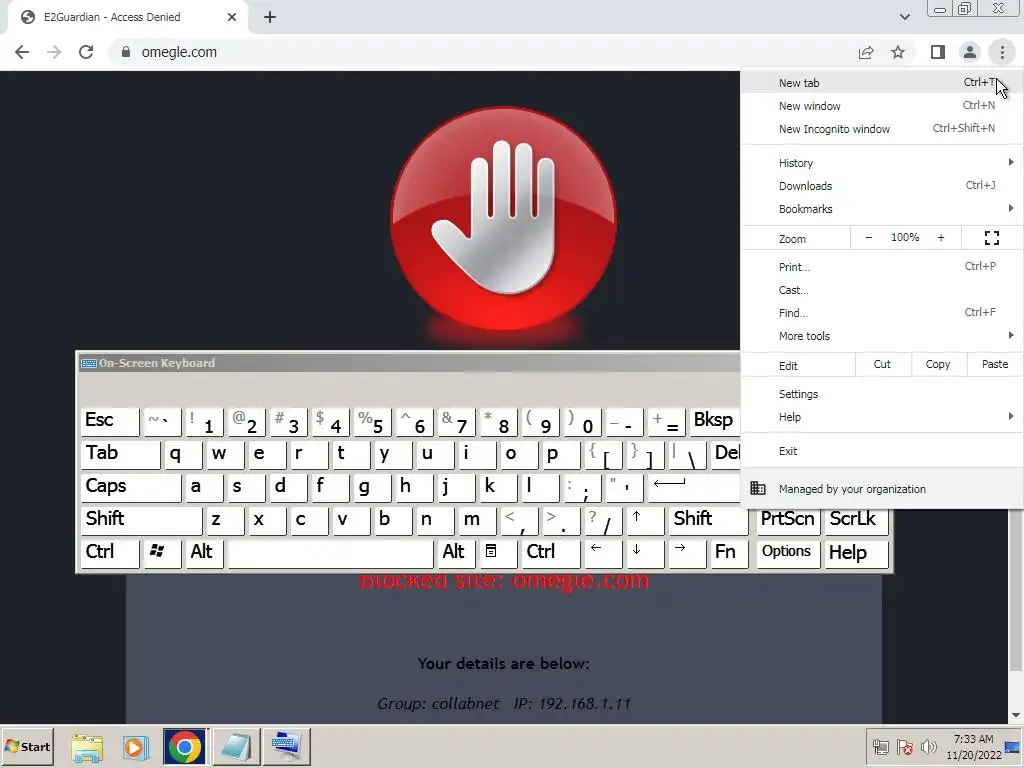Toggle the Fn key on On-Screen Keyboard

pos(729,553)
